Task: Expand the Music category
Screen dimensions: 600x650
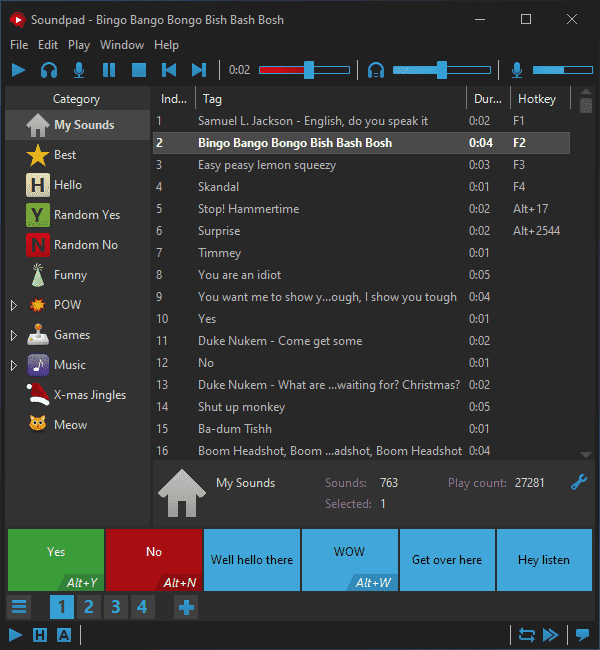Action: [14, 365]
